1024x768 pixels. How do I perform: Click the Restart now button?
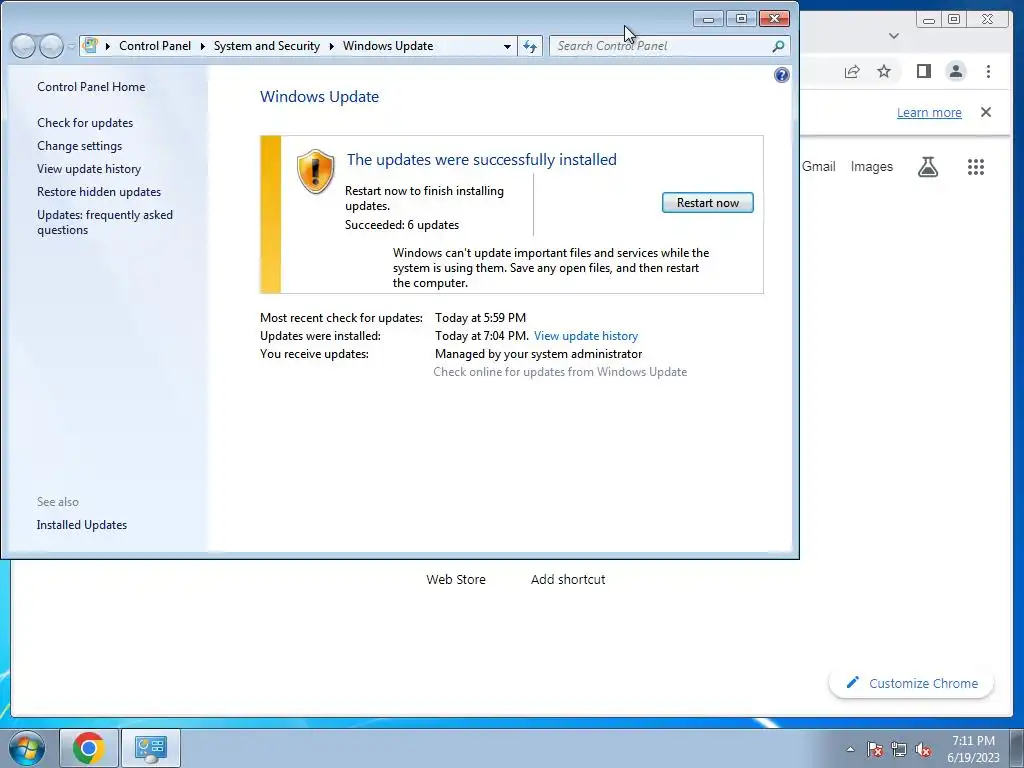(707, 202)
